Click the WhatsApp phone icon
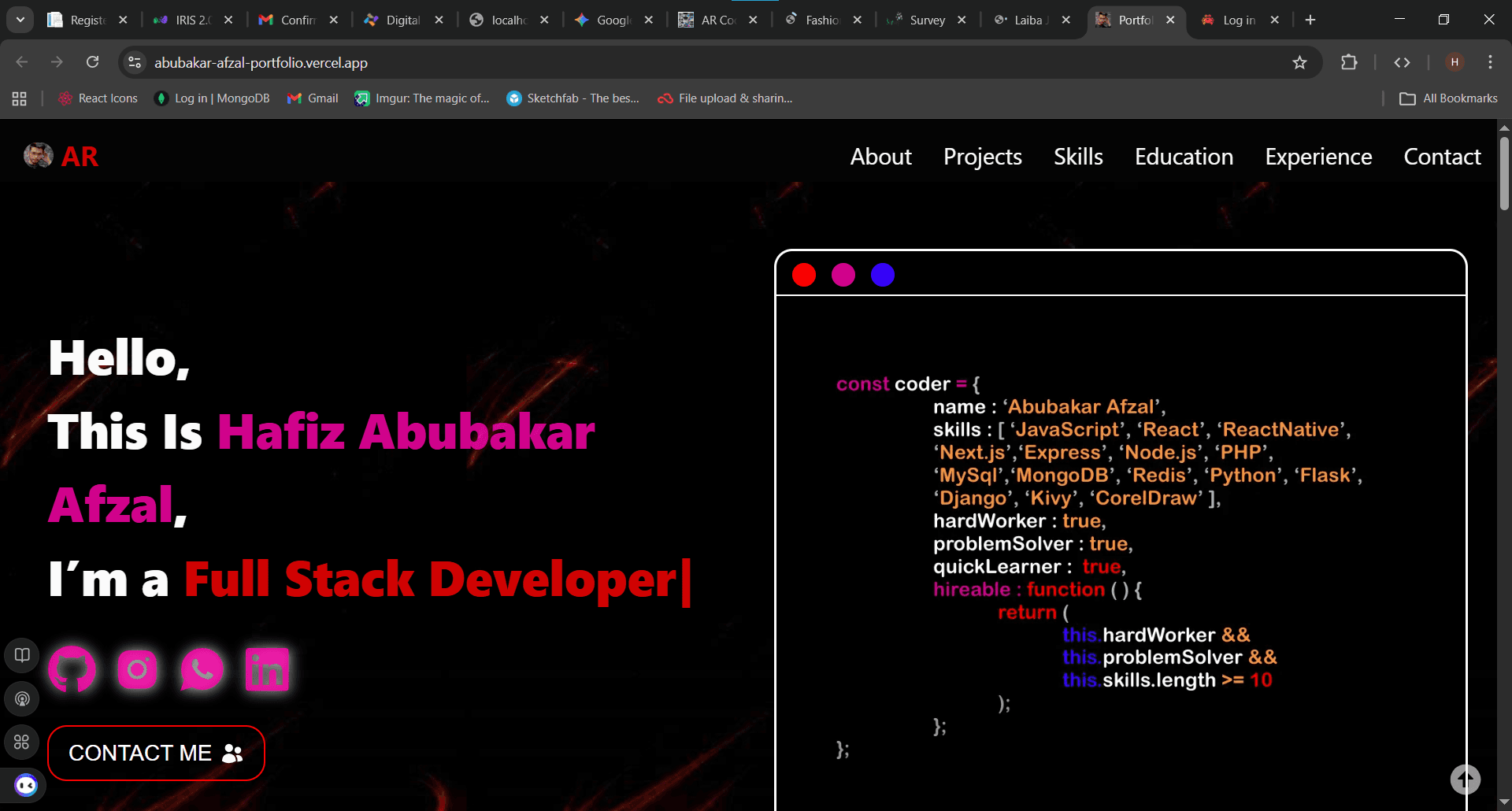 (x=202, y=669)
